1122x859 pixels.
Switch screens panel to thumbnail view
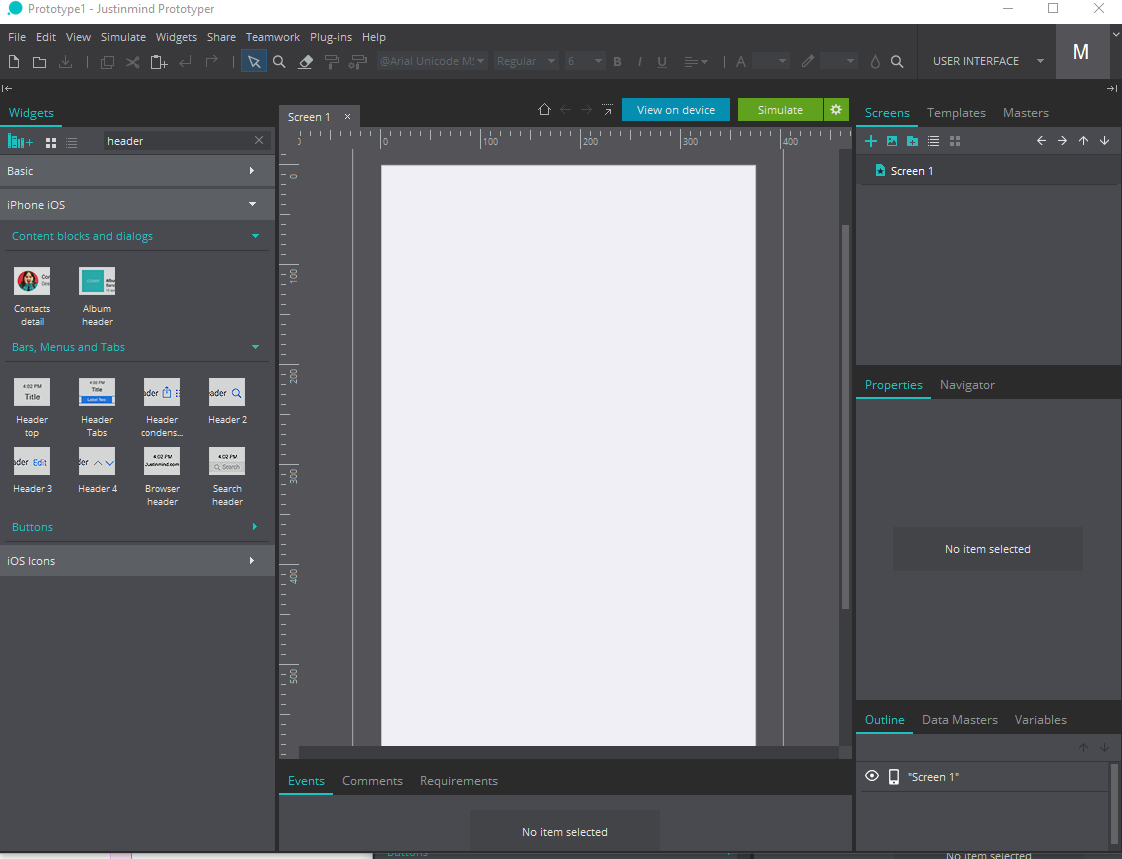click(955, 141)
